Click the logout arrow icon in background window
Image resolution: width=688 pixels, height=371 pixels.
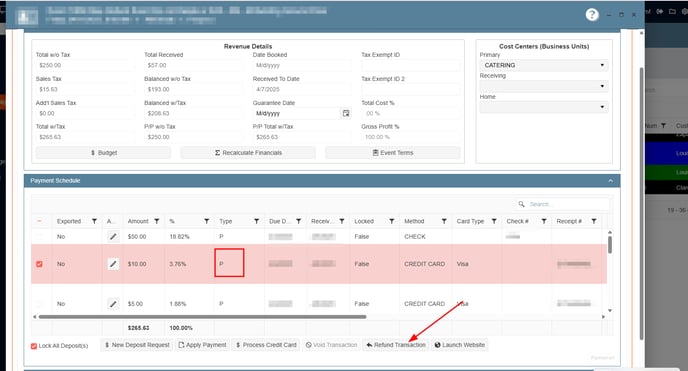pyautogui.click(x=659, y=12)
